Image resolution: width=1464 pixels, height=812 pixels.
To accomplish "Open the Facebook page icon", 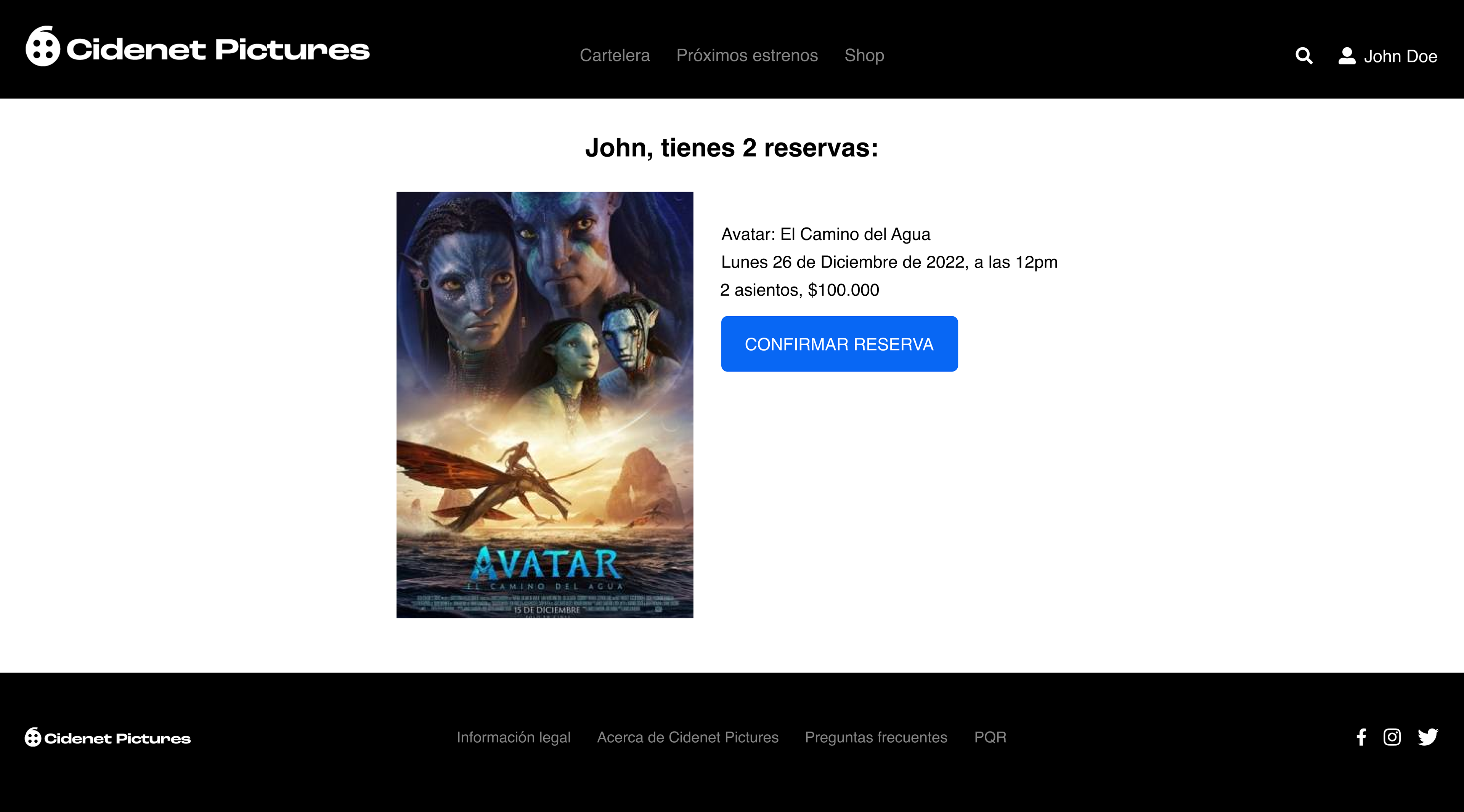I will (1361, 737).
